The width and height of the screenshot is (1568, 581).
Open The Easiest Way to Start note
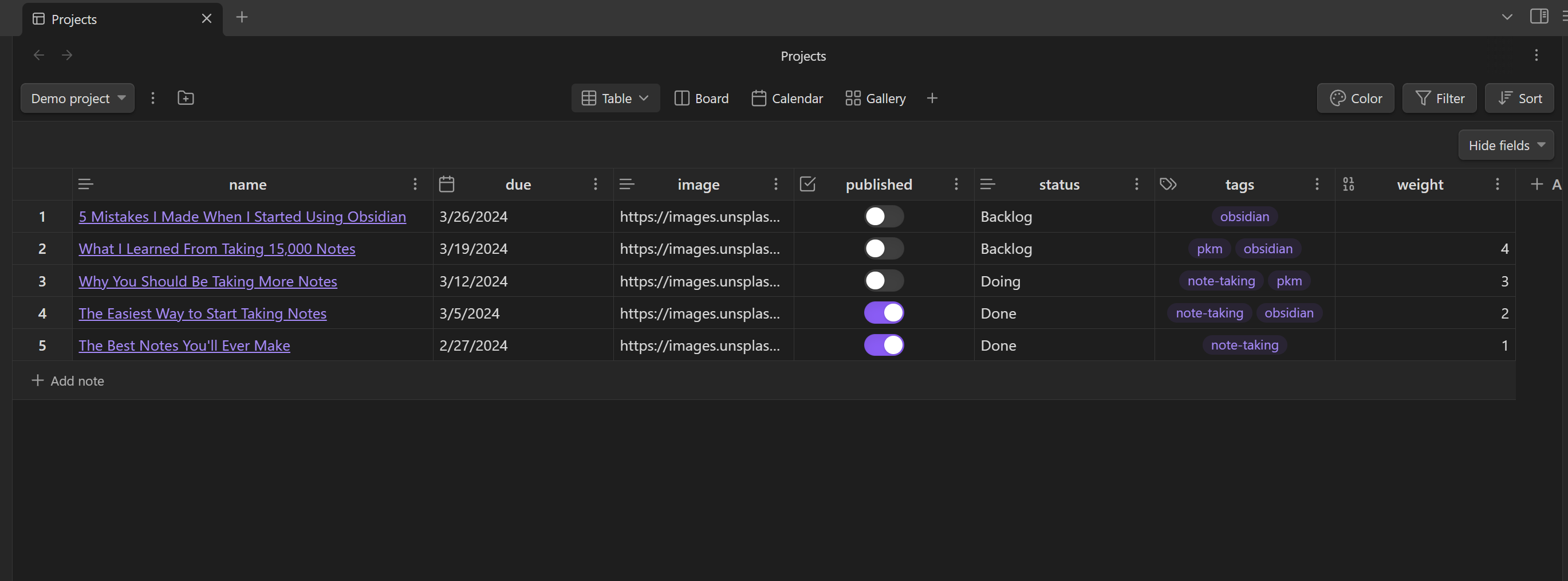(203, 313)
